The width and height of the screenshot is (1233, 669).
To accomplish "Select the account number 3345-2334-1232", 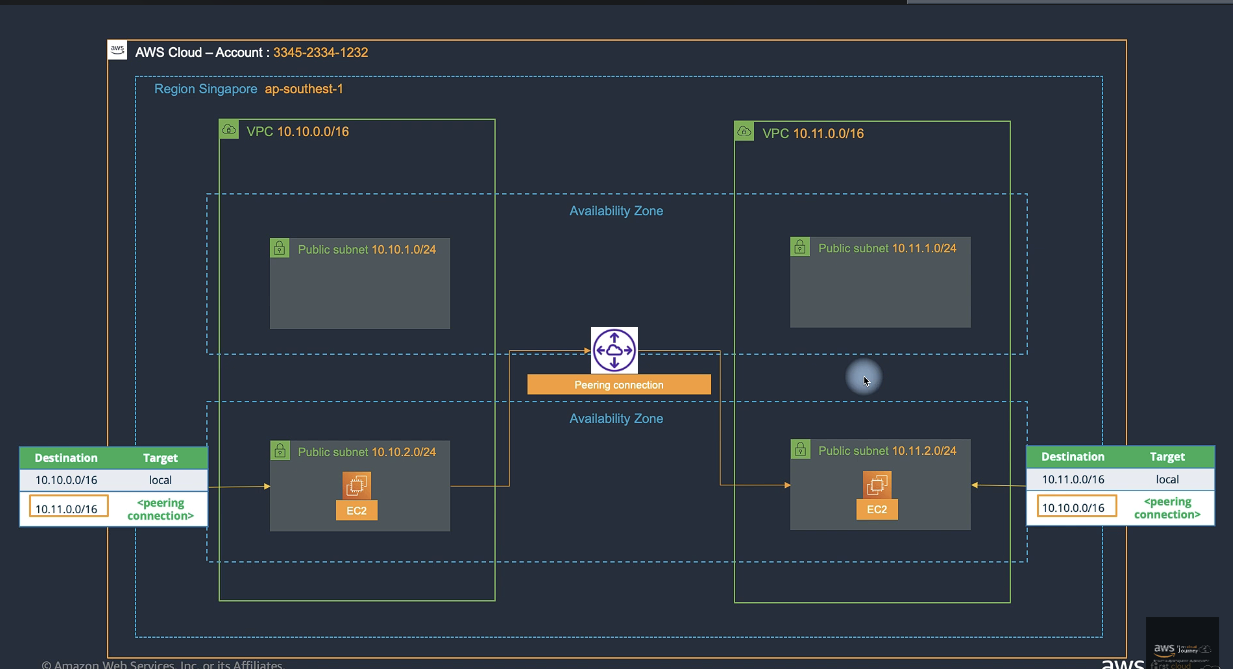I will [x=321, y=52].
